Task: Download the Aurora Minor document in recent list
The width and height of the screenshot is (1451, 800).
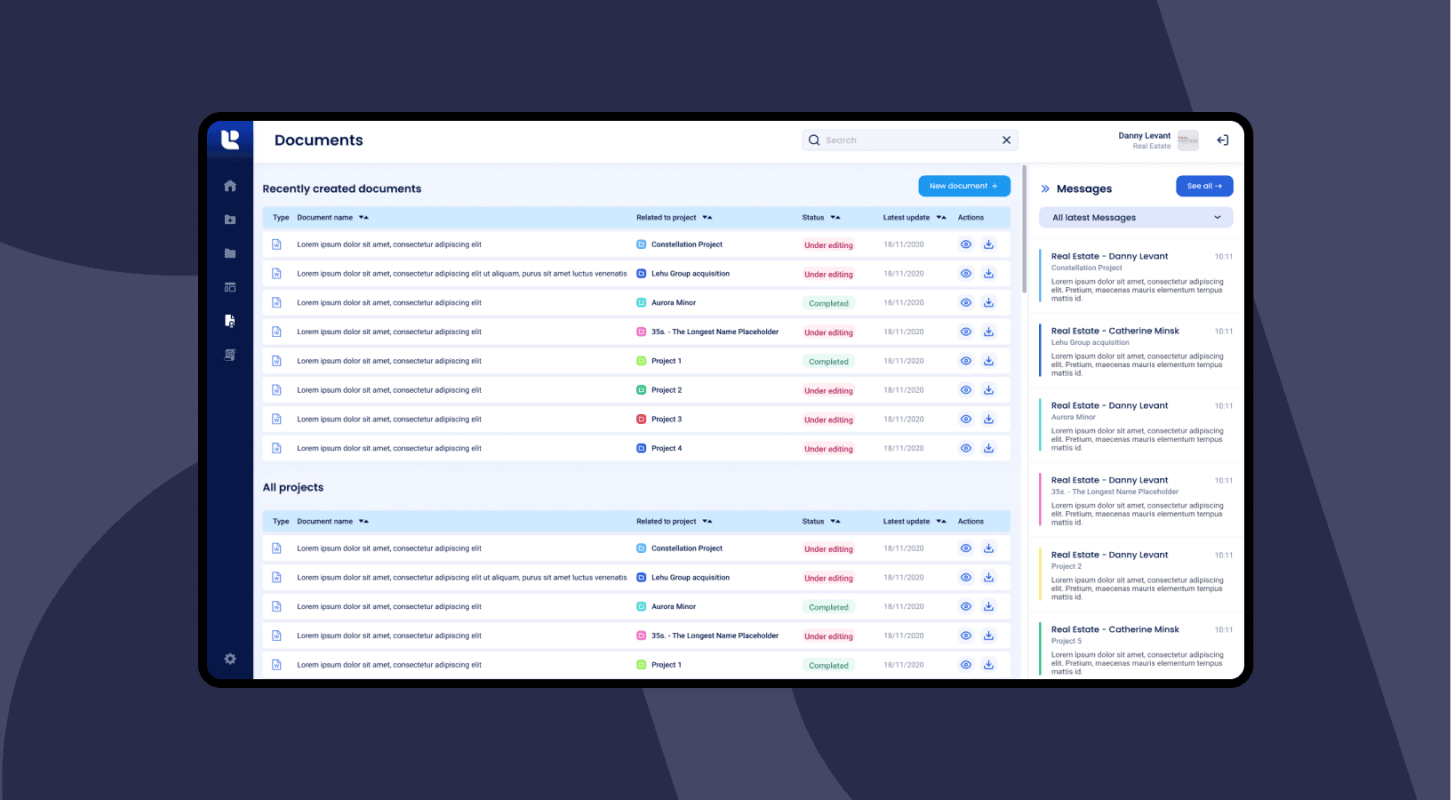Action: [988, 302]
